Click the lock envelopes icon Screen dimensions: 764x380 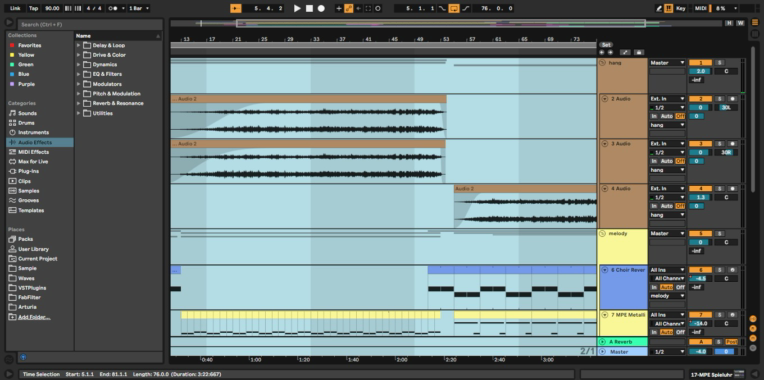638,52
